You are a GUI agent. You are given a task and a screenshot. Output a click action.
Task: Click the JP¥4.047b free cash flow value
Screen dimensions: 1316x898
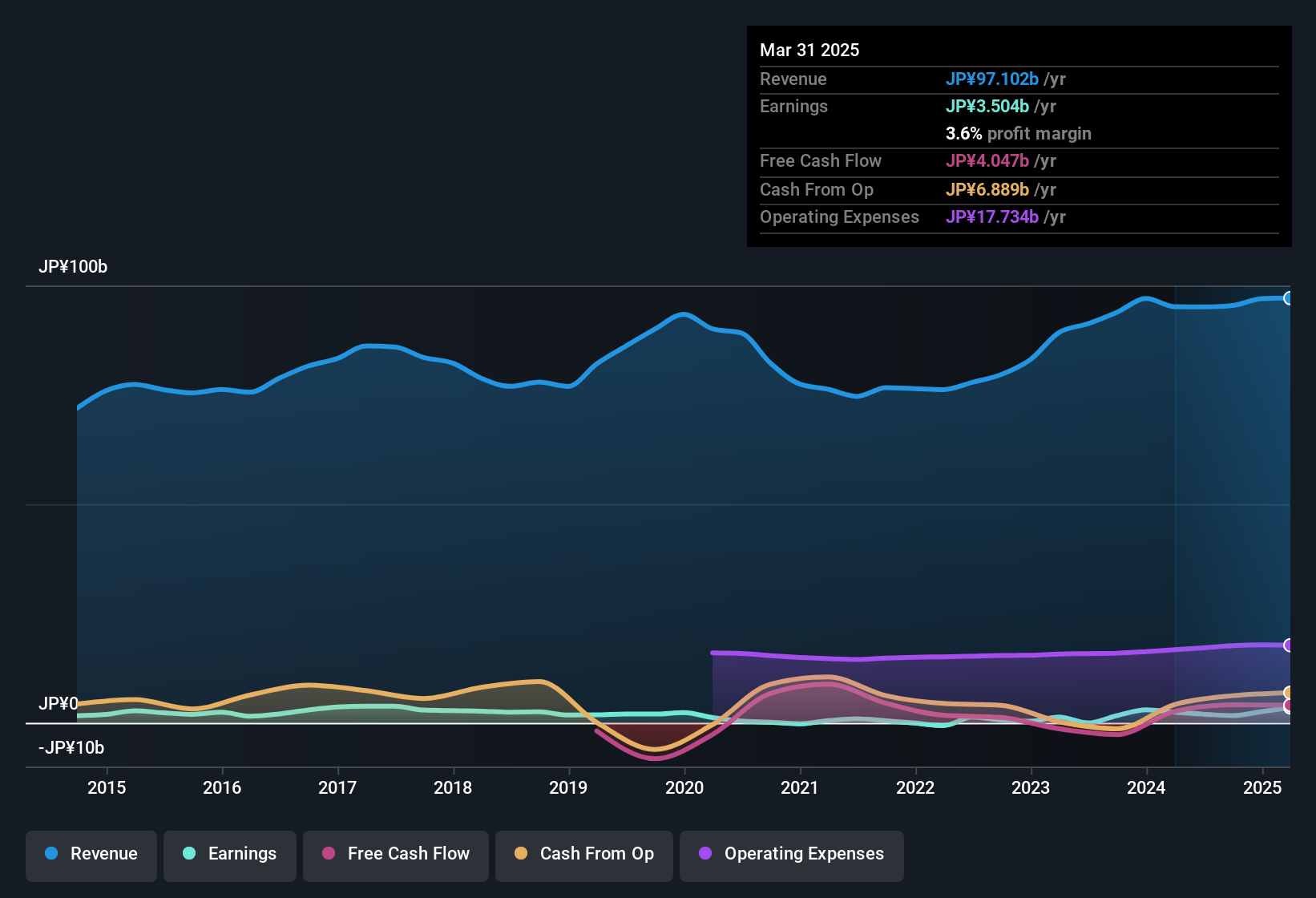[987, 160]
